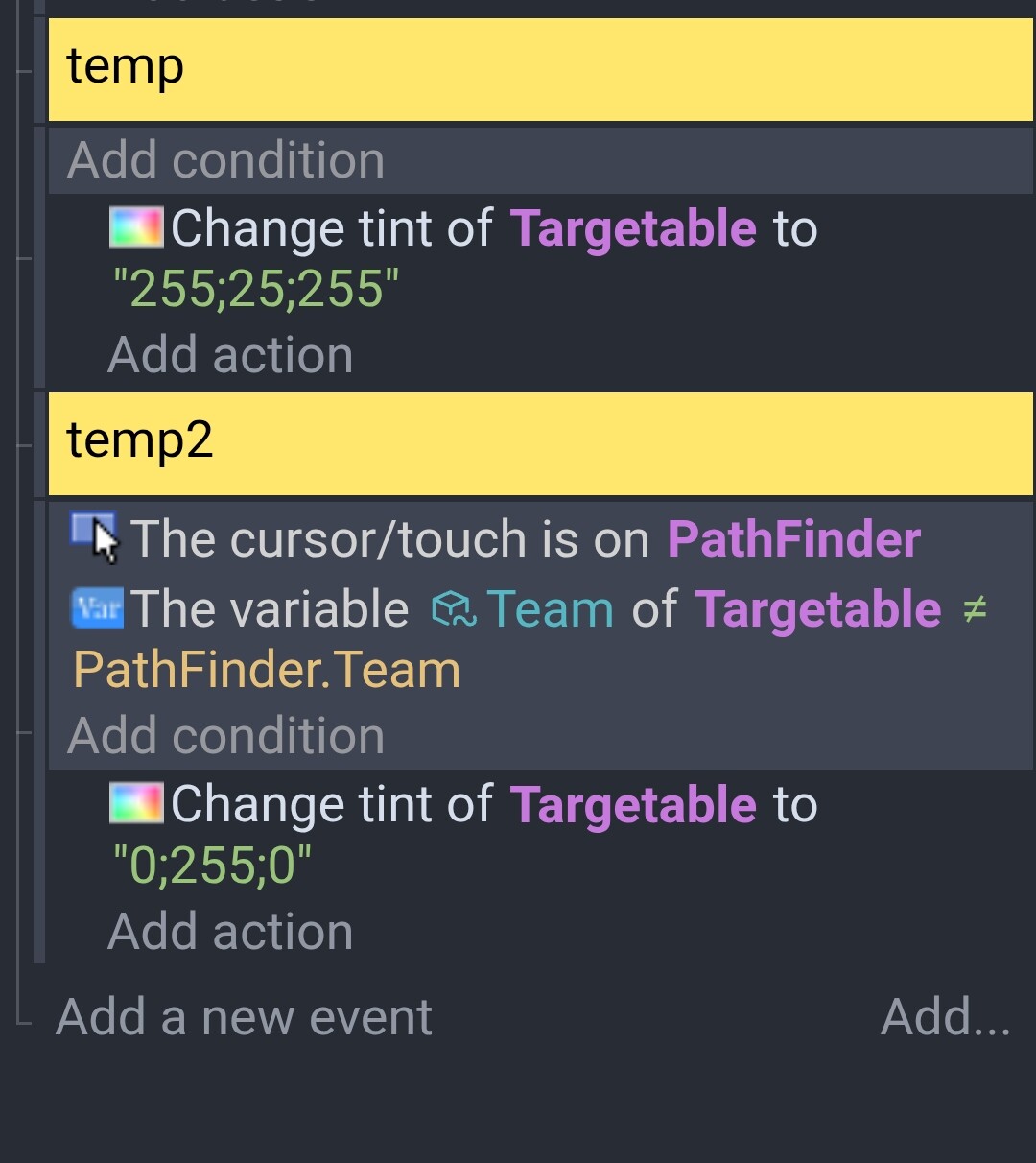Click the tint icon beside the "0;255;0" action
This screenshot has width=1036, height=1163.
point(135,804)
